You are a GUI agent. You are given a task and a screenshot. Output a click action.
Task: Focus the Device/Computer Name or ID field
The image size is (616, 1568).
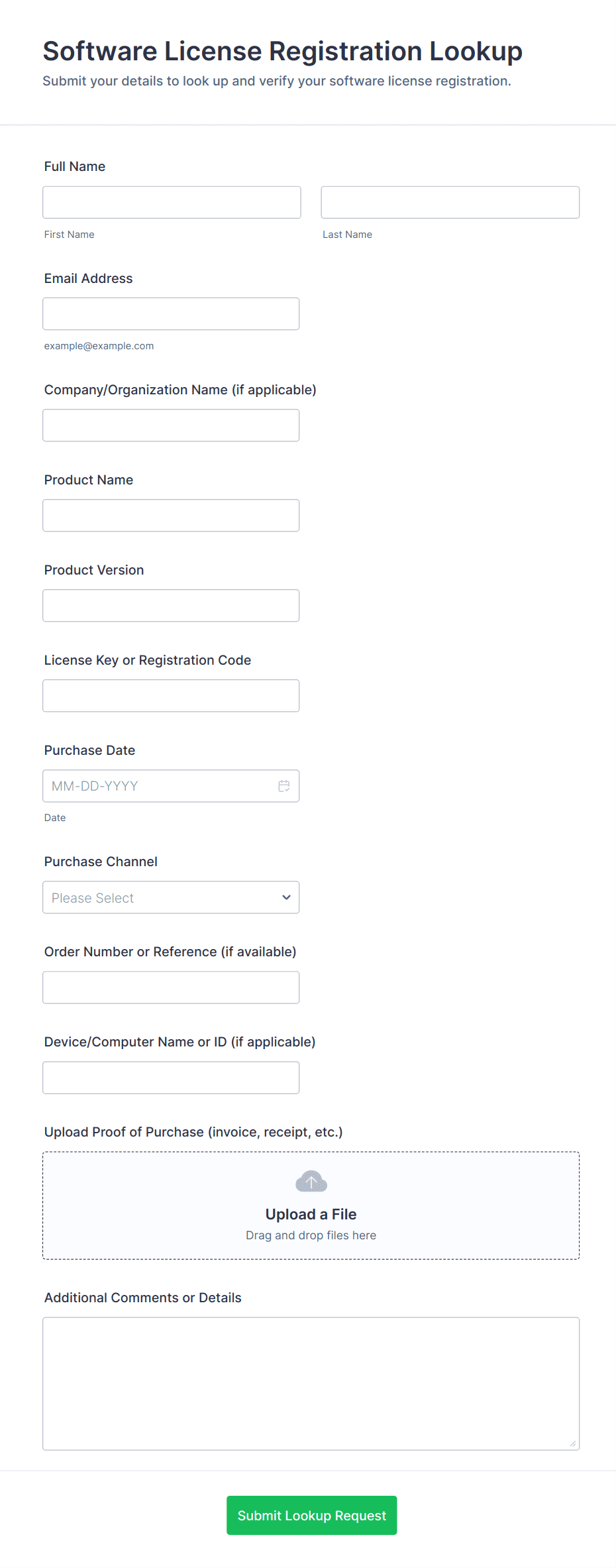tap(170, 1078)
